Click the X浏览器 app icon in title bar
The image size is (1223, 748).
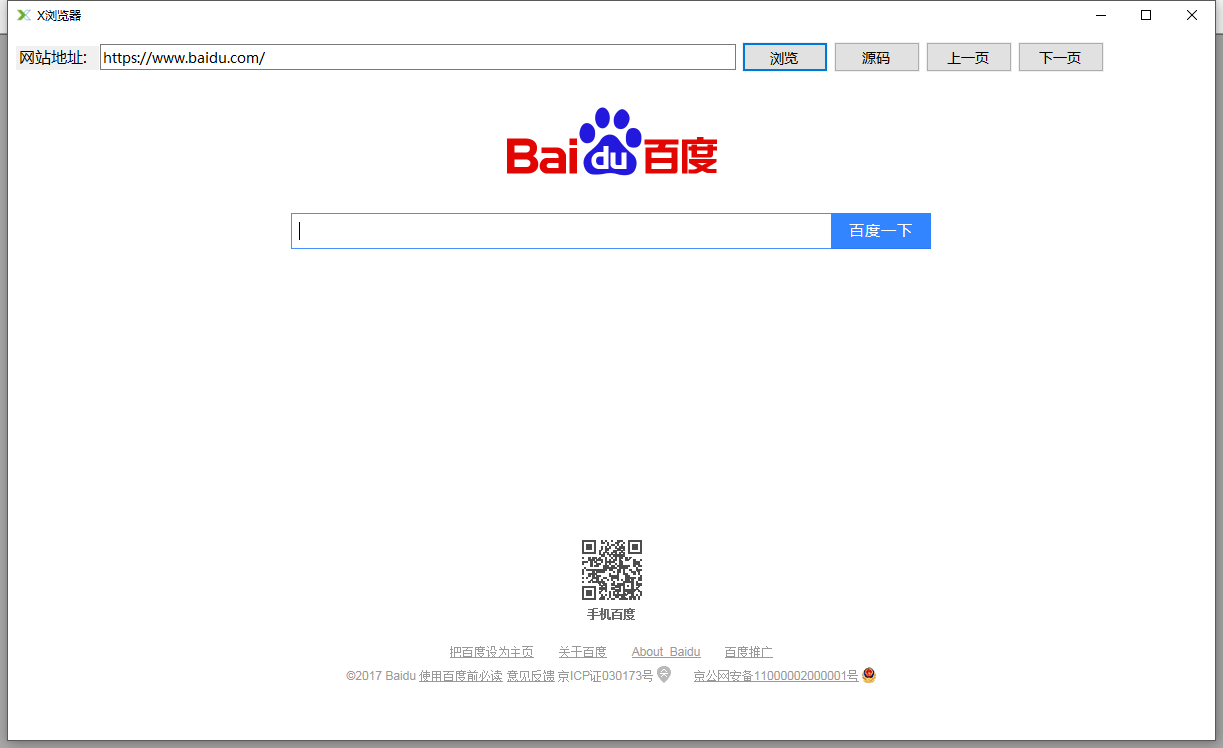[x=24, y=15]
